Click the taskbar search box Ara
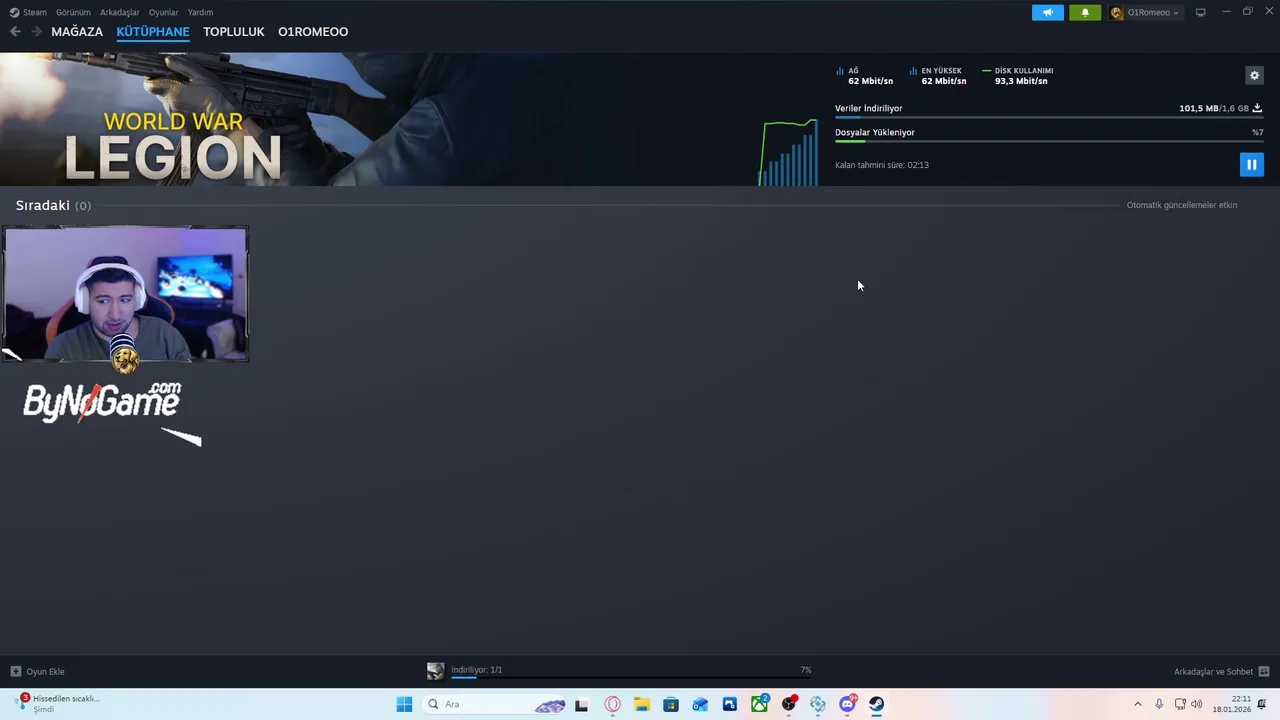This screenshot has width=1280, height=720. tap(496, 704)
